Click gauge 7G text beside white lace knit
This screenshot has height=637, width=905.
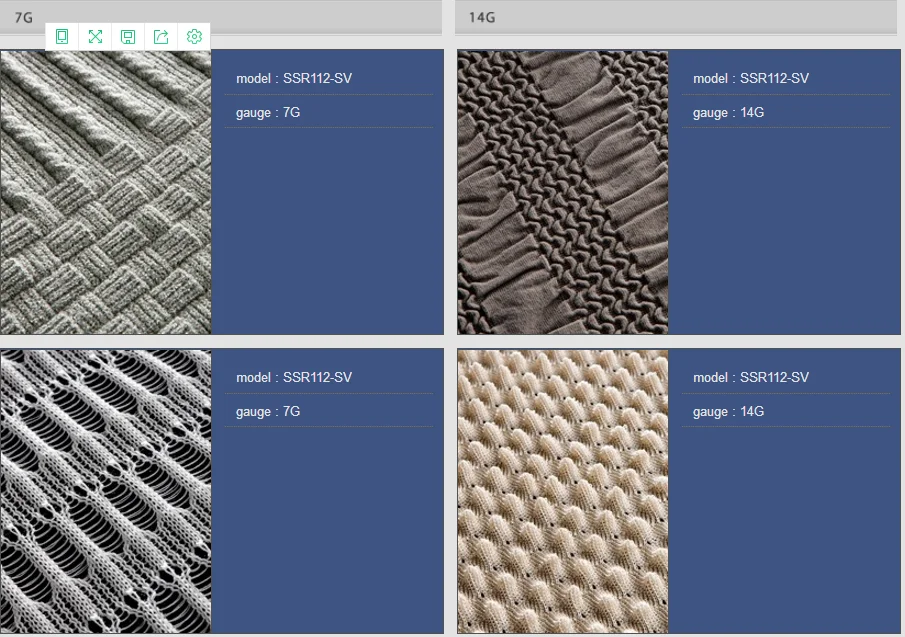(x=268, y=412)
